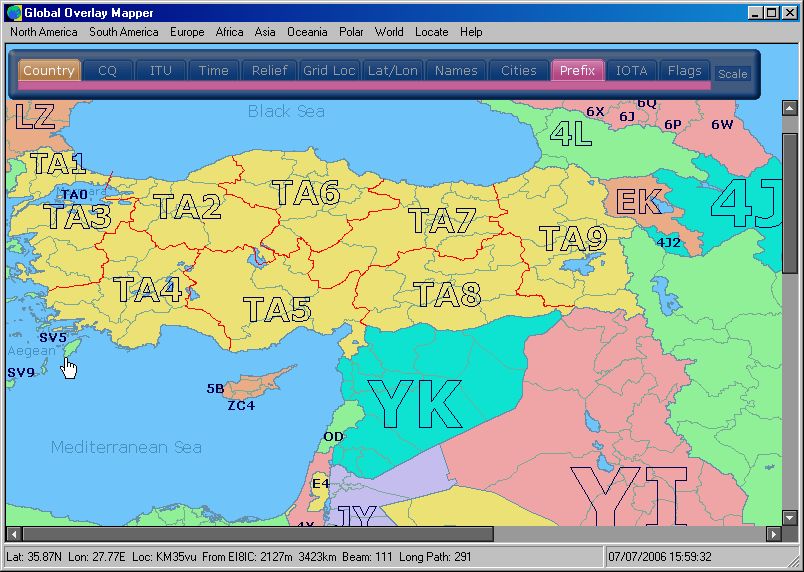The image size is (804, 572).
Task: Click the vertical scrollbar down arrow
Action: click(789, 518)
